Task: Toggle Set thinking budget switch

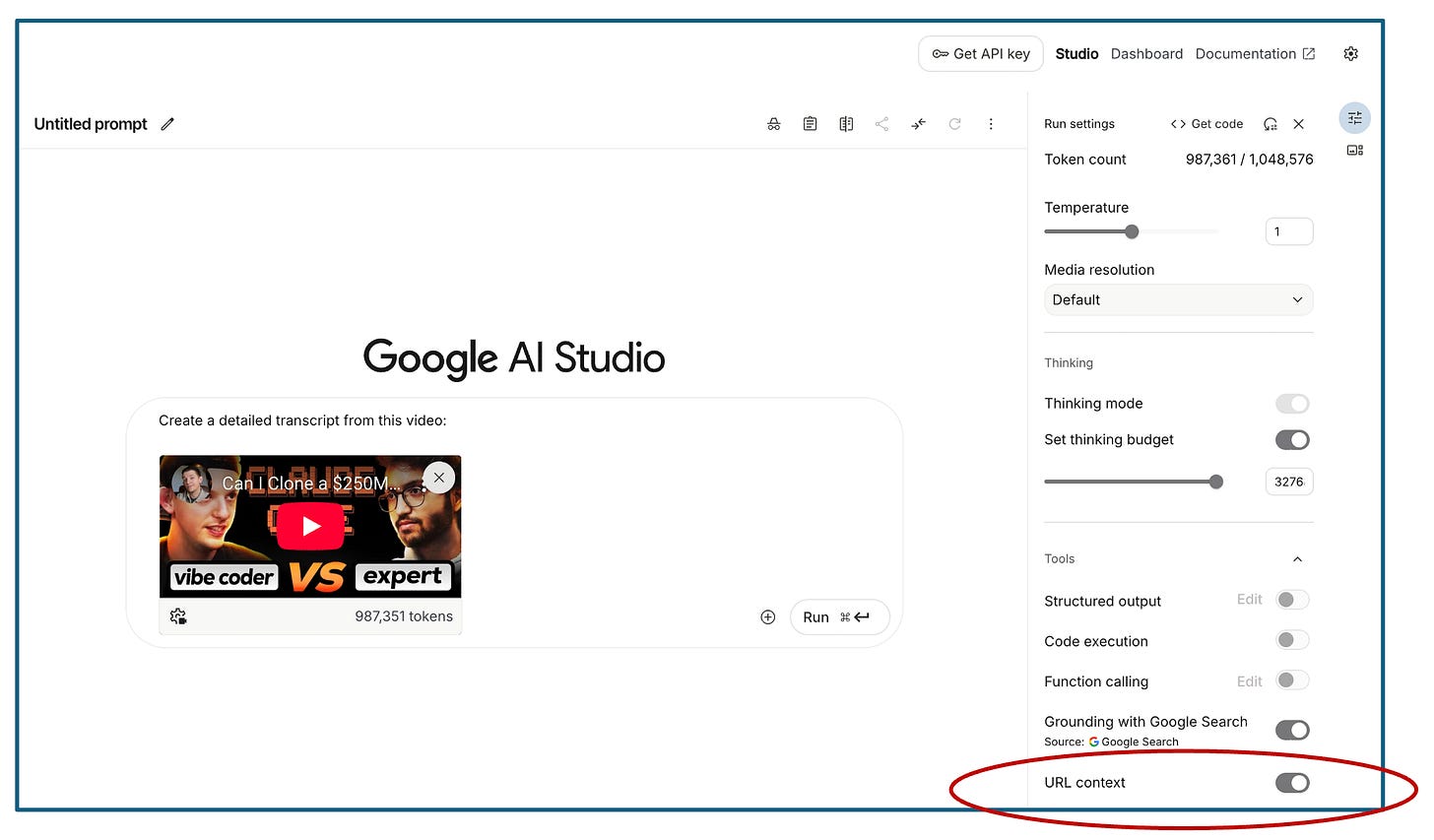Action: pyautogui.click(x=1292, y=440)
